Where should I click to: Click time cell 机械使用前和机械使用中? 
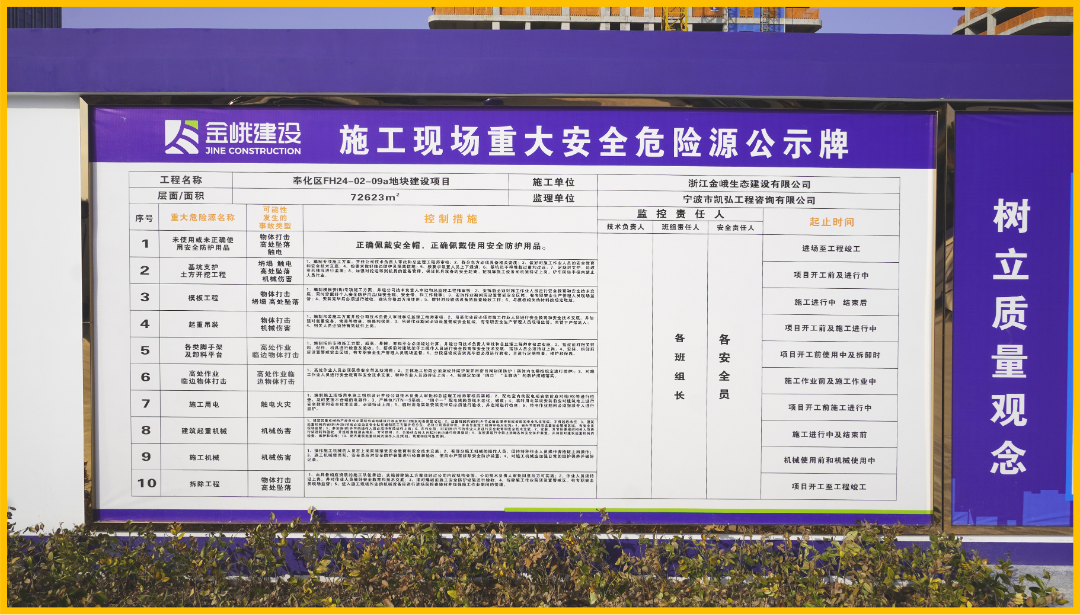click(829, 460)
